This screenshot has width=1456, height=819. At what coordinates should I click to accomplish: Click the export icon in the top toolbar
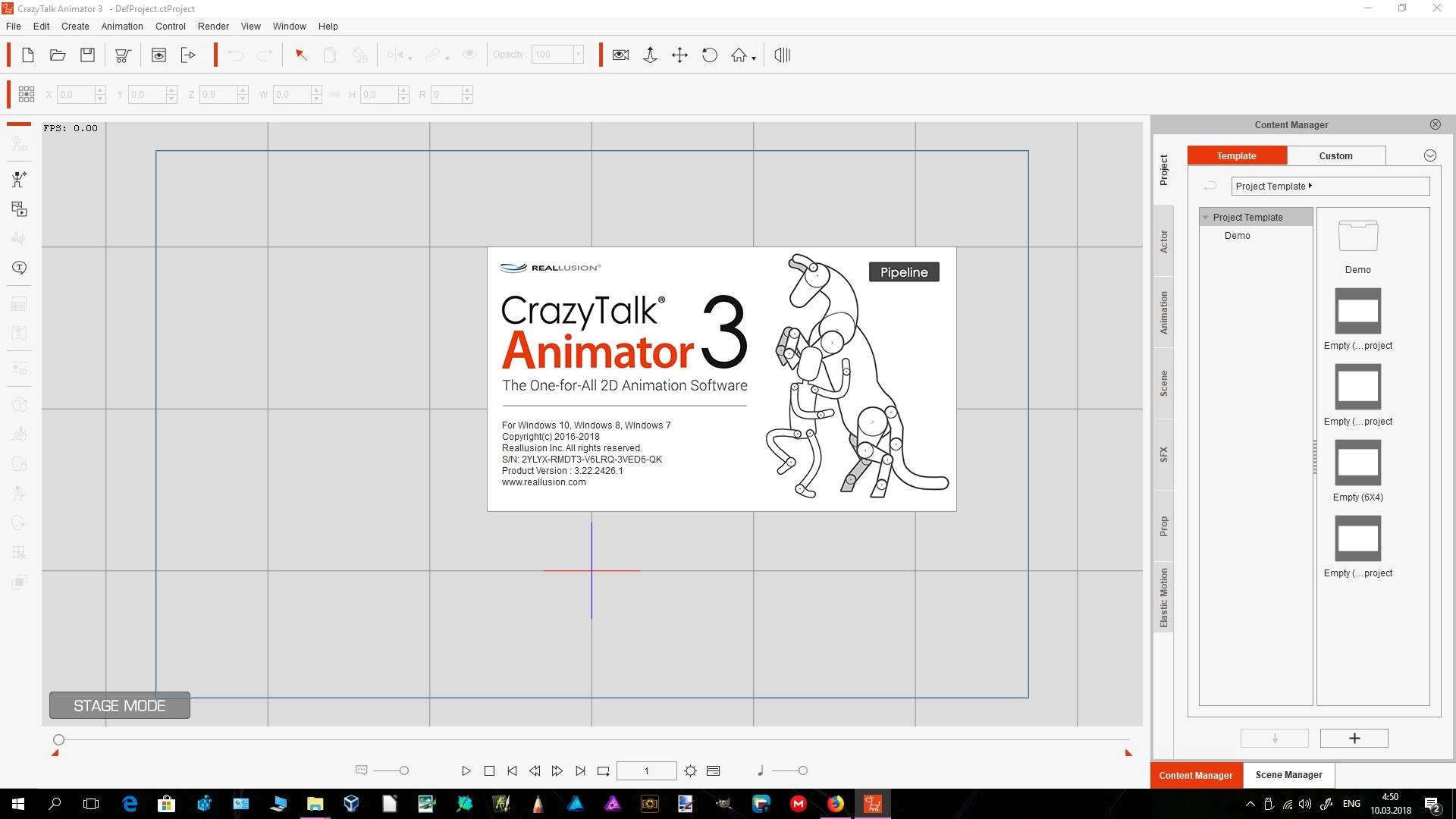(x=188, y=55)
